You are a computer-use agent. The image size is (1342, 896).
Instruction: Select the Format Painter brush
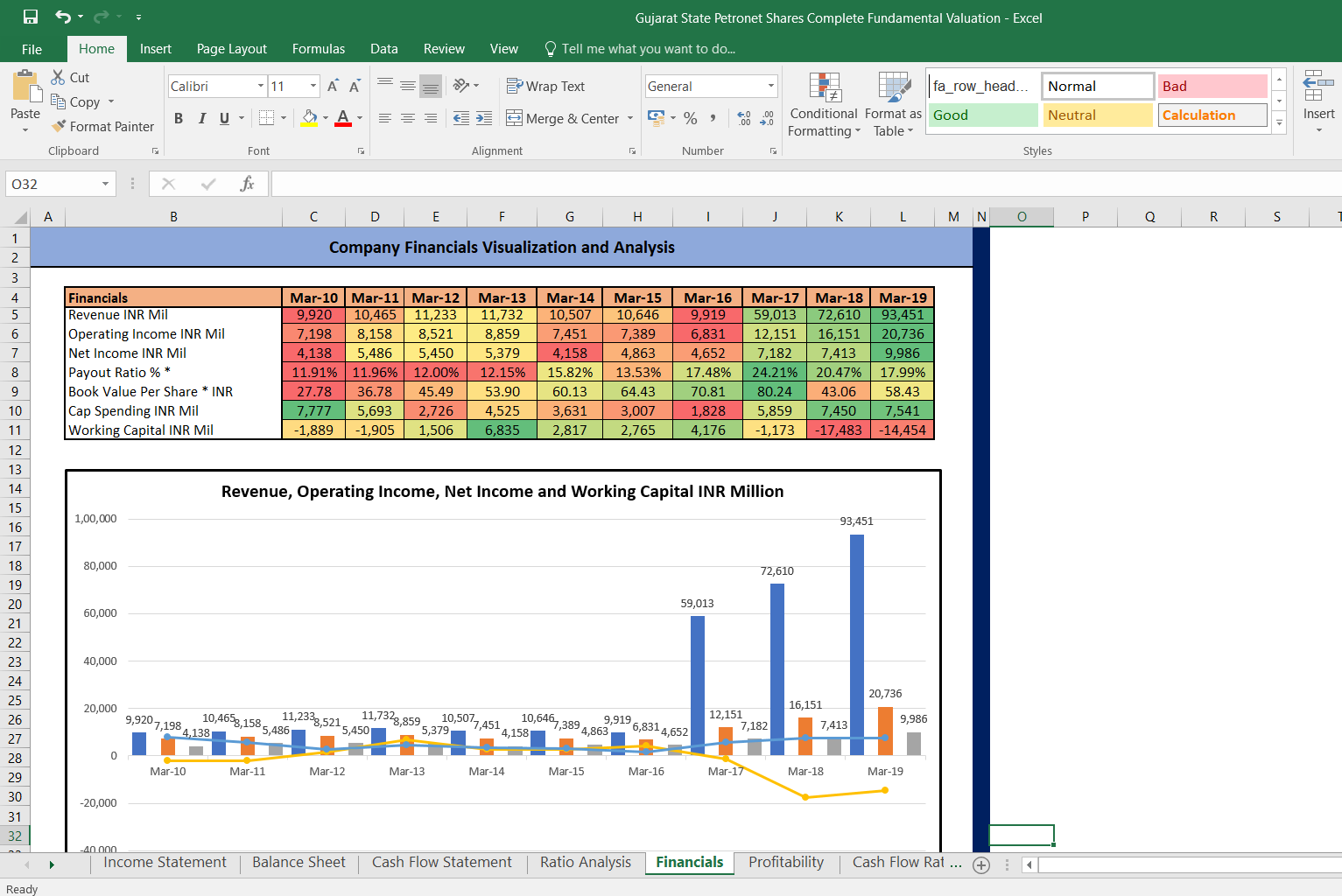59,126
